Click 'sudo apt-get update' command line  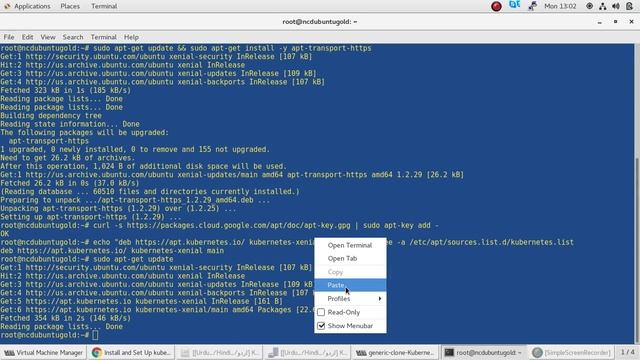(x=87, y=259)
